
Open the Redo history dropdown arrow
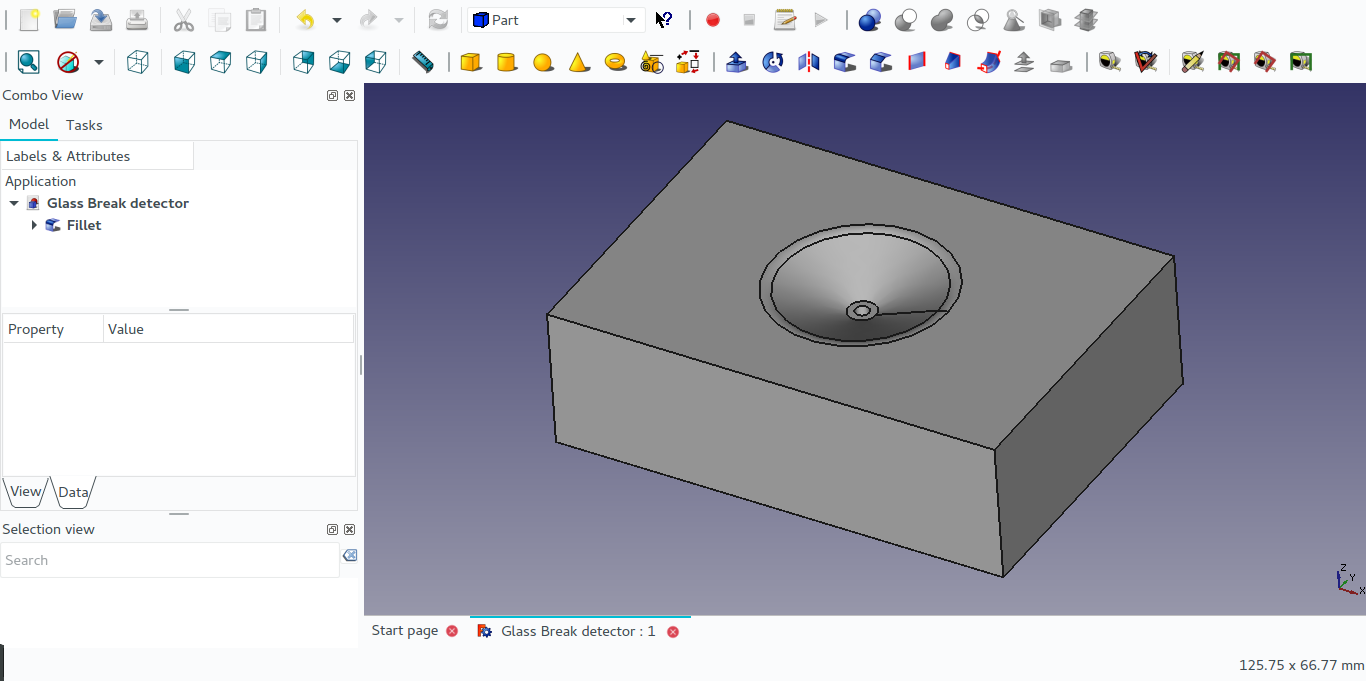399,20
